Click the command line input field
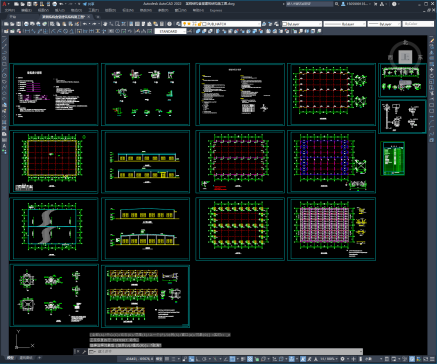 [x=225, y=351]
